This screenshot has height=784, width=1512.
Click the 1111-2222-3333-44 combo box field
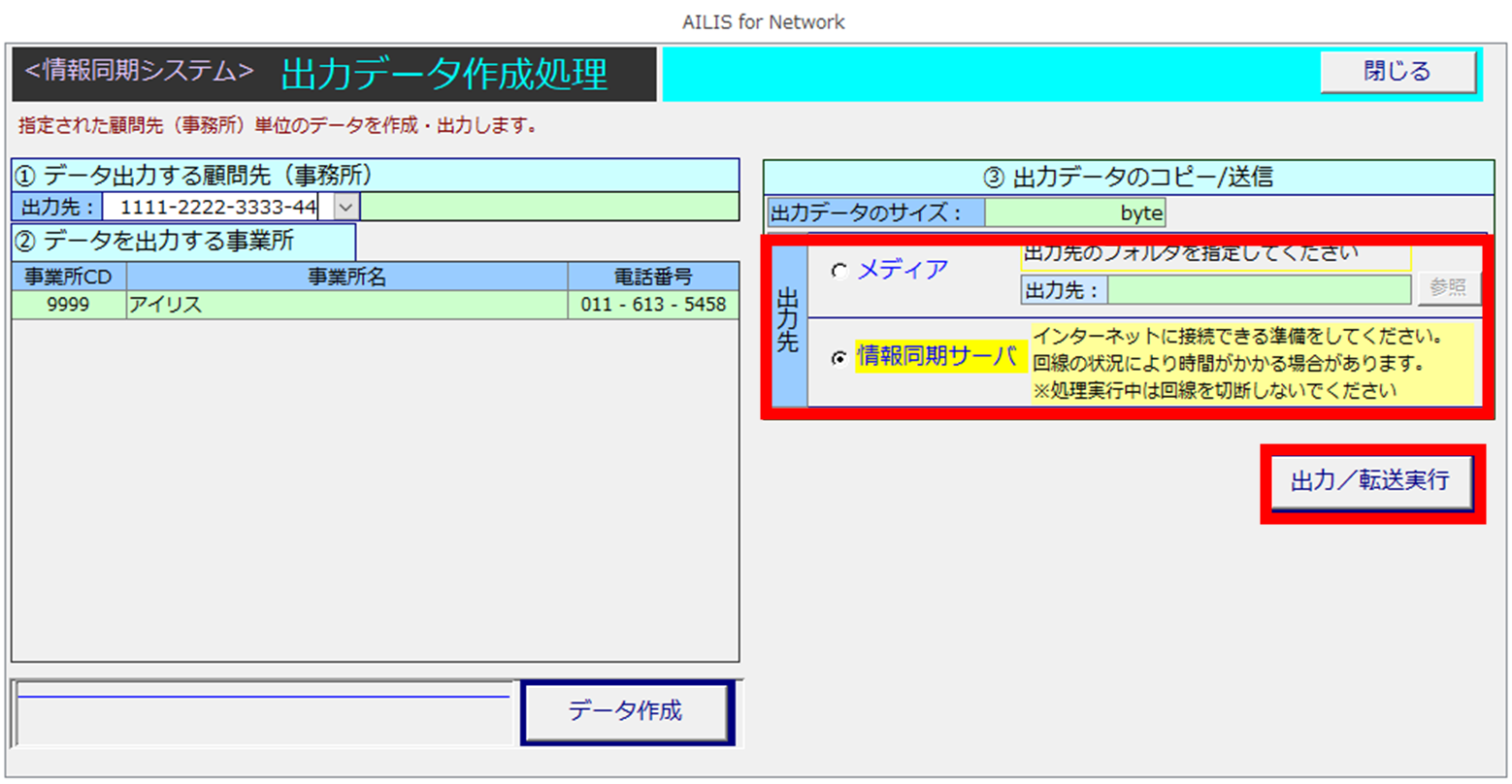[x=217, y=208]
